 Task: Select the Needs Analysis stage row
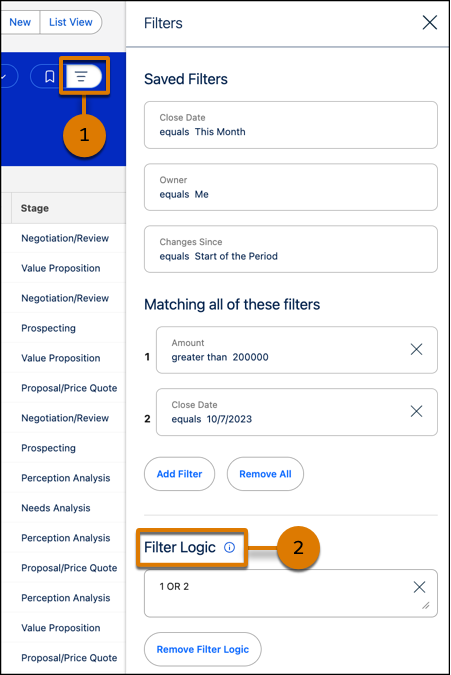click(x=56, y=508)
